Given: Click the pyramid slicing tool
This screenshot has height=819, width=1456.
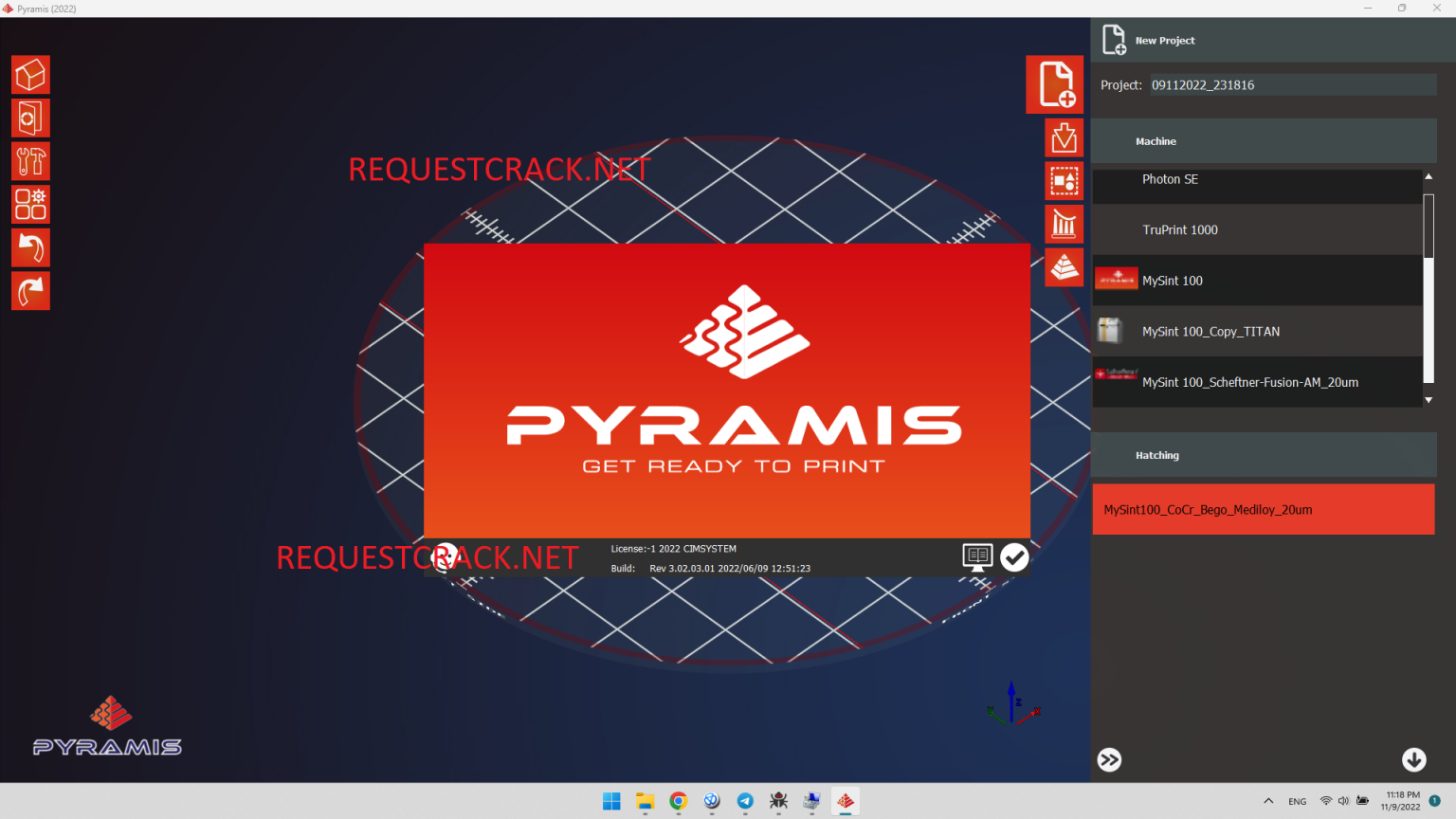Looking at the screenshot, I should [x=1064, y=266].
